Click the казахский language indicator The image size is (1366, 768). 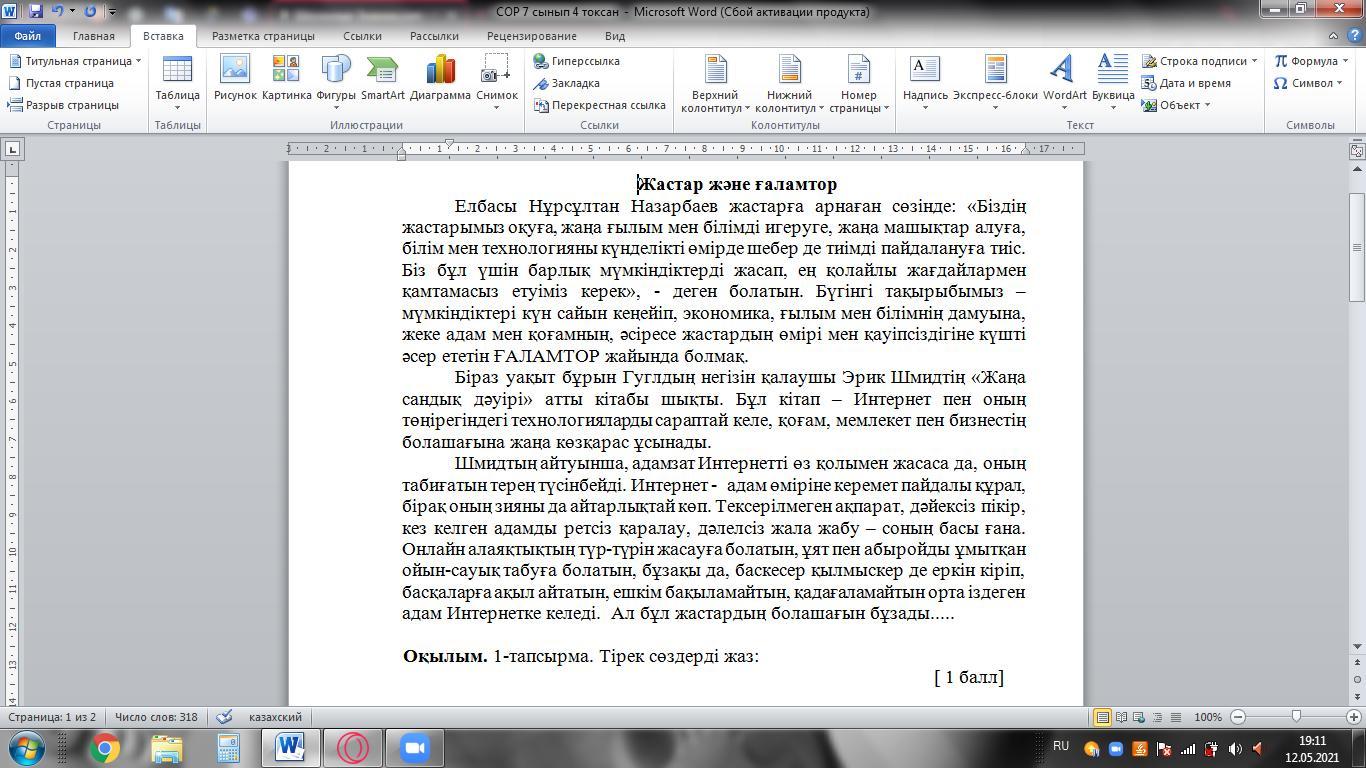275,717
